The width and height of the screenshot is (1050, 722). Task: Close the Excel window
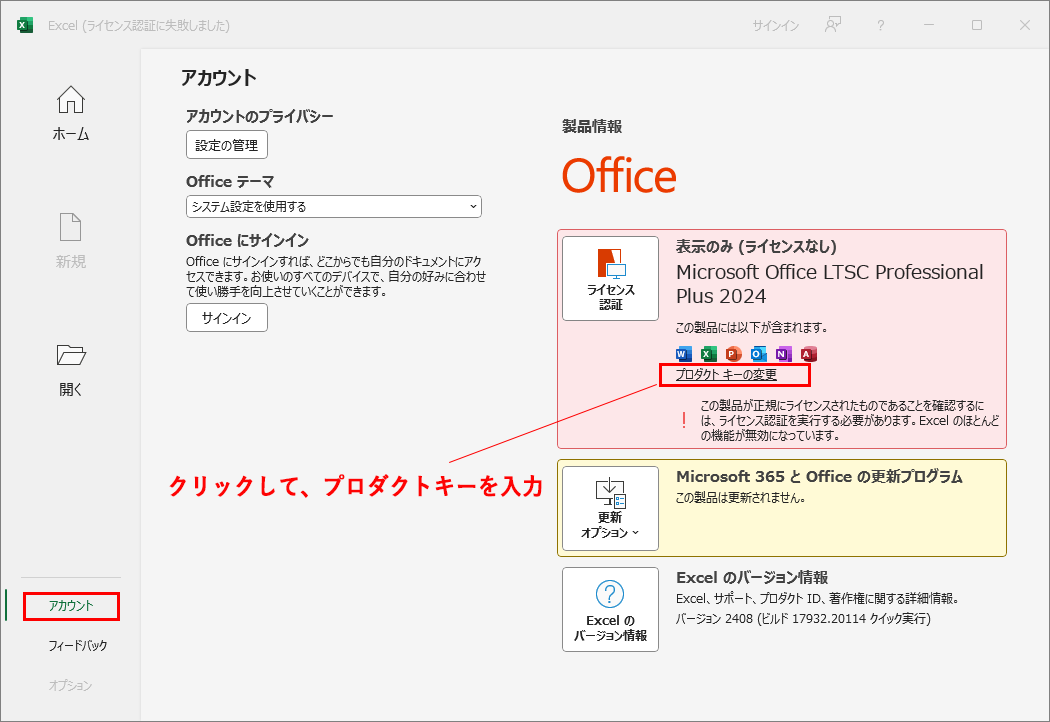(x=1025, y=25)
